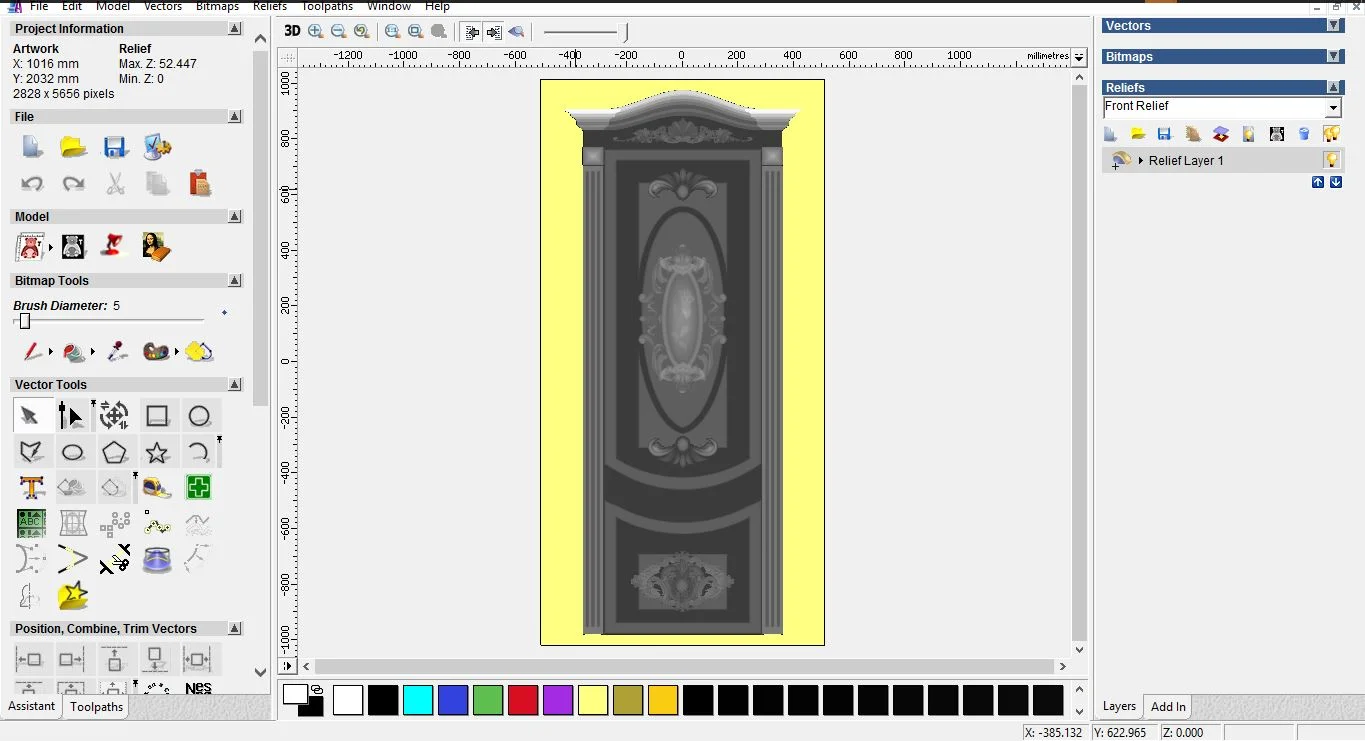Screen dimensions: 1365x741
Task: Expand the Bitmaps panel
Action: (x=1333, y=57)
